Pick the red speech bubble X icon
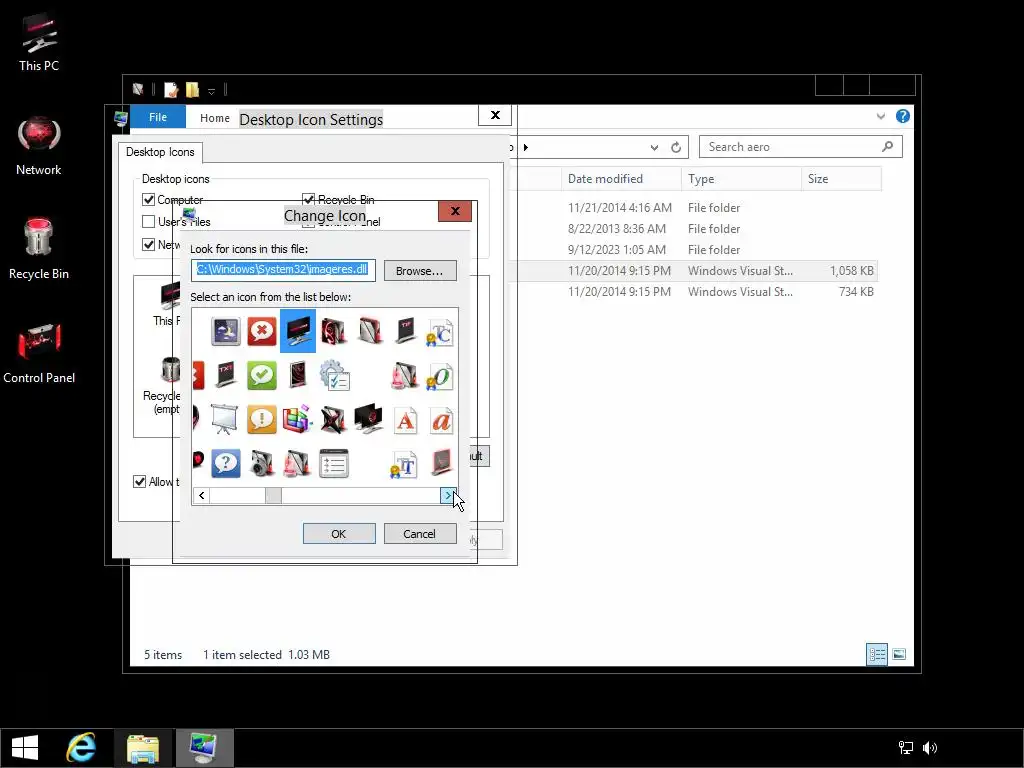This screenshot has width=1024, height=768. tap(261, 332)
